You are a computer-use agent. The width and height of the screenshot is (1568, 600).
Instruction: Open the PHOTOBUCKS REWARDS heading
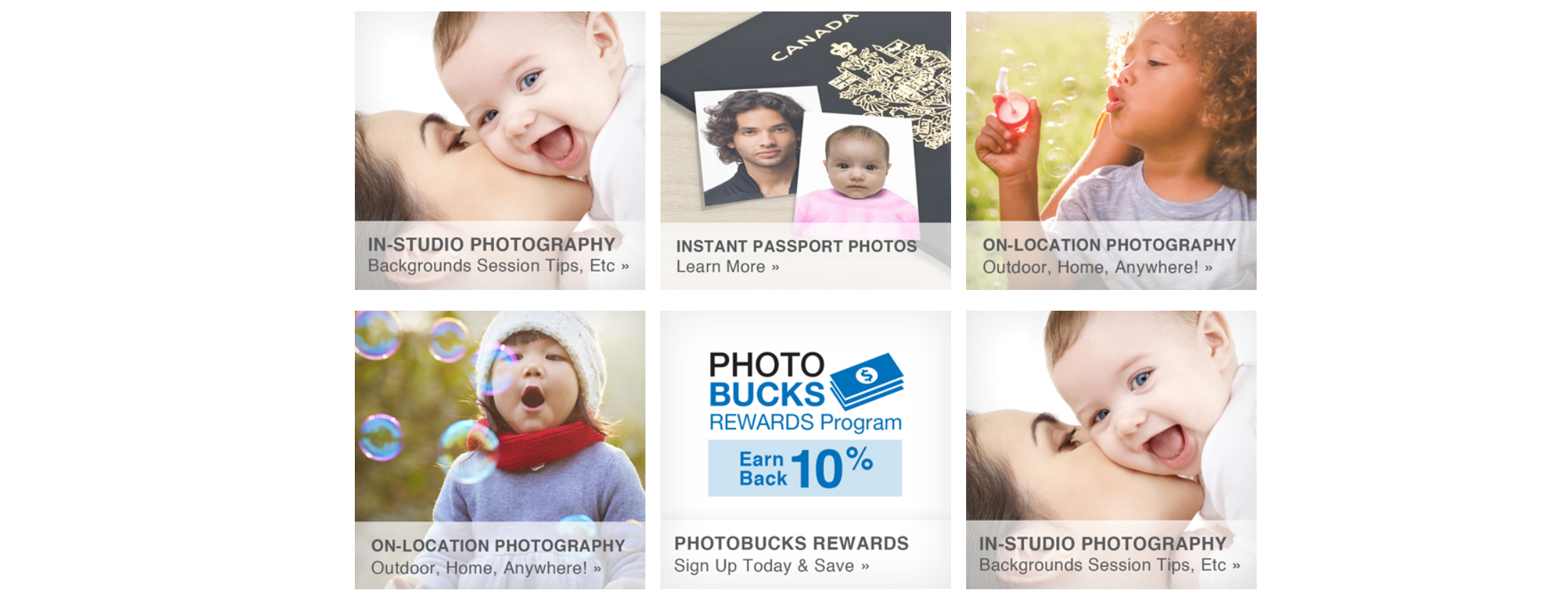791,544
